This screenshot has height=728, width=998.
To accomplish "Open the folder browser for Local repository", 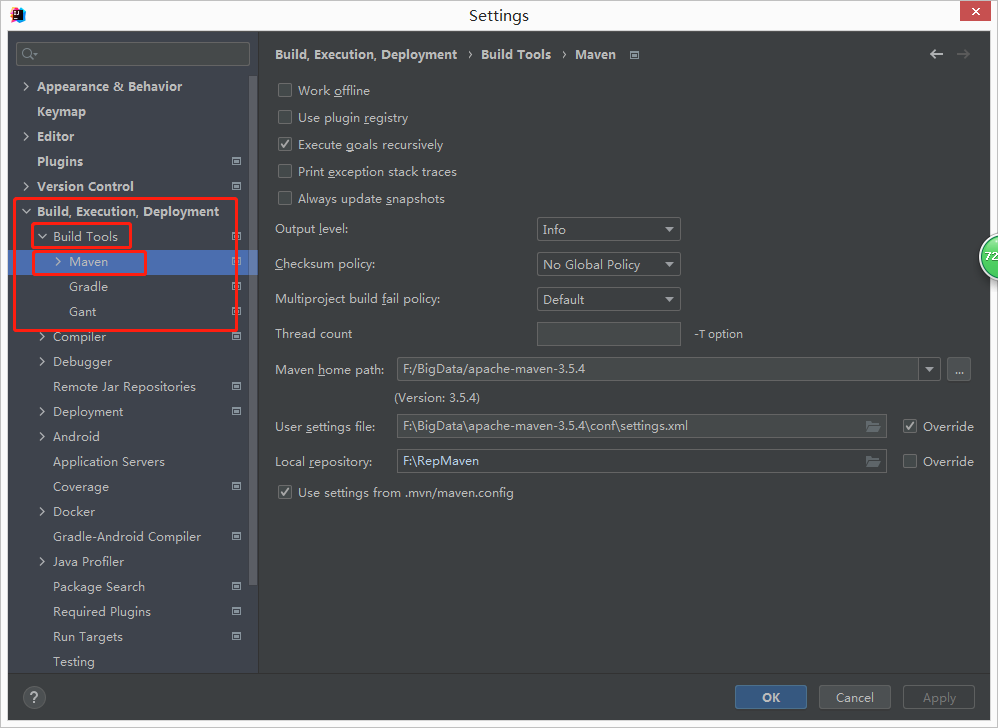I will [x=873, y=461].
